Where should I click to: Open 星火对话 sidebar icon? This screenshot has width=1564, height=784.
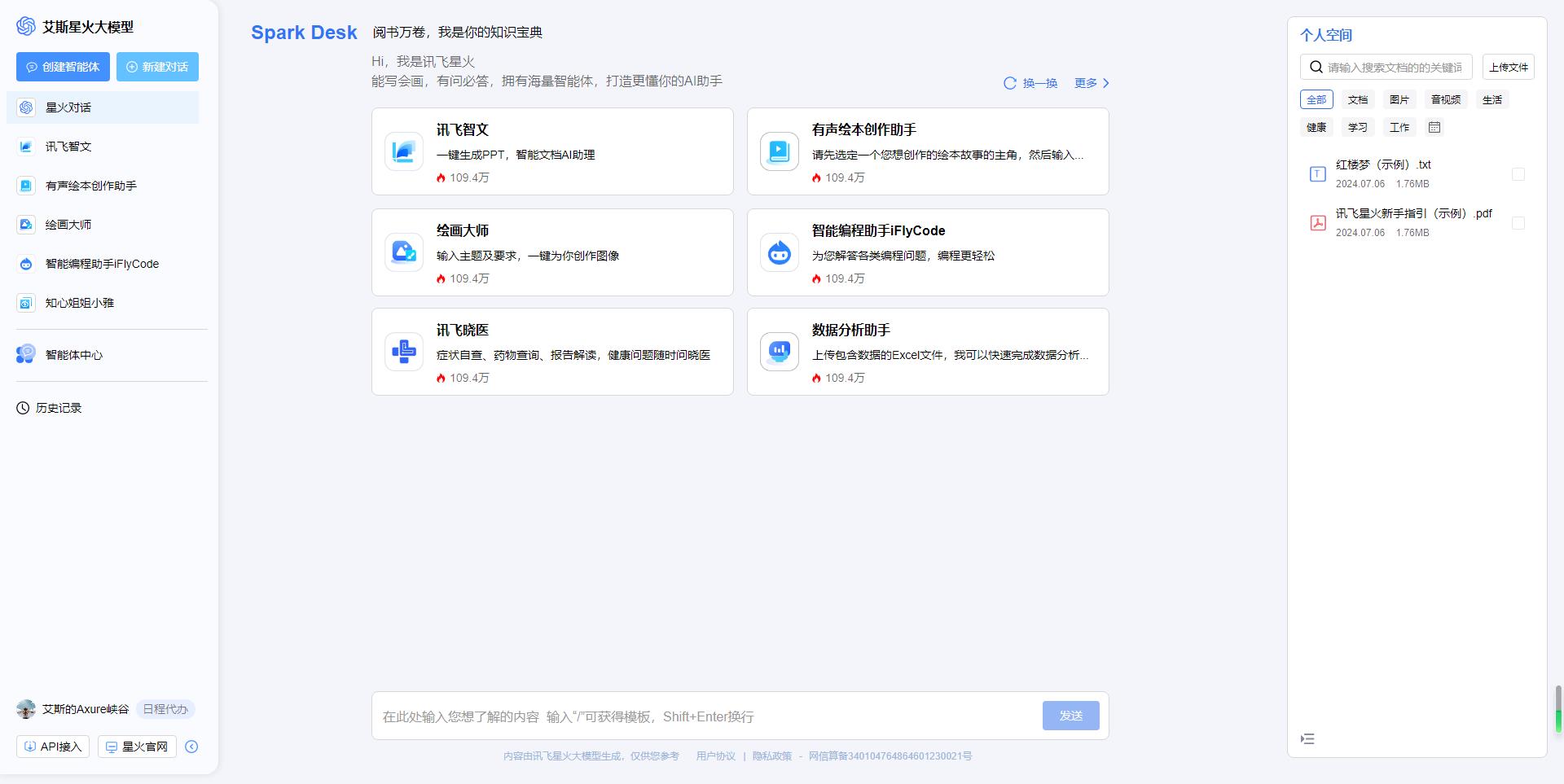[x=26, y=107]
